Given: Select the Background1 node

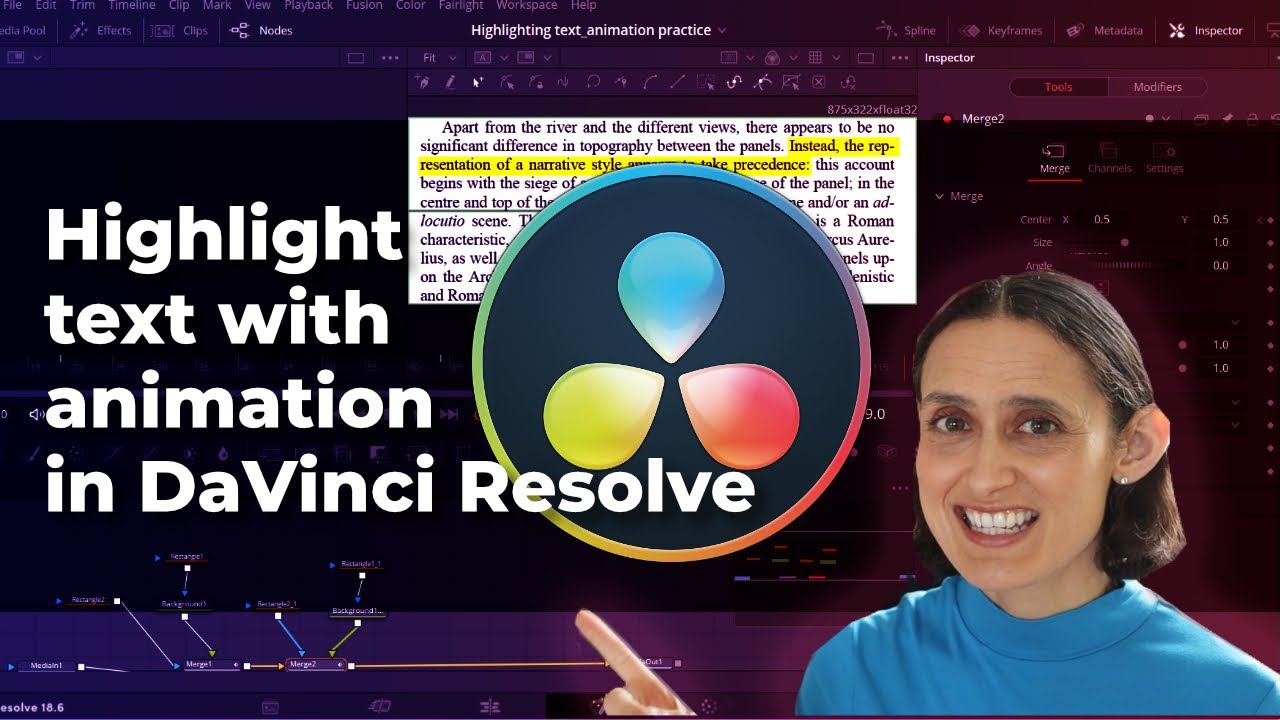Looking at the screenshot, I should (x=184, y=604).
